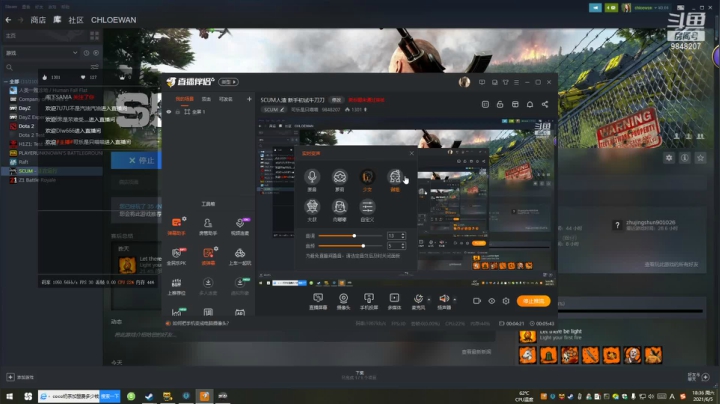720x404 pixels.
Task: Click the stepper on first voice value box
Action: coord(403,236)
